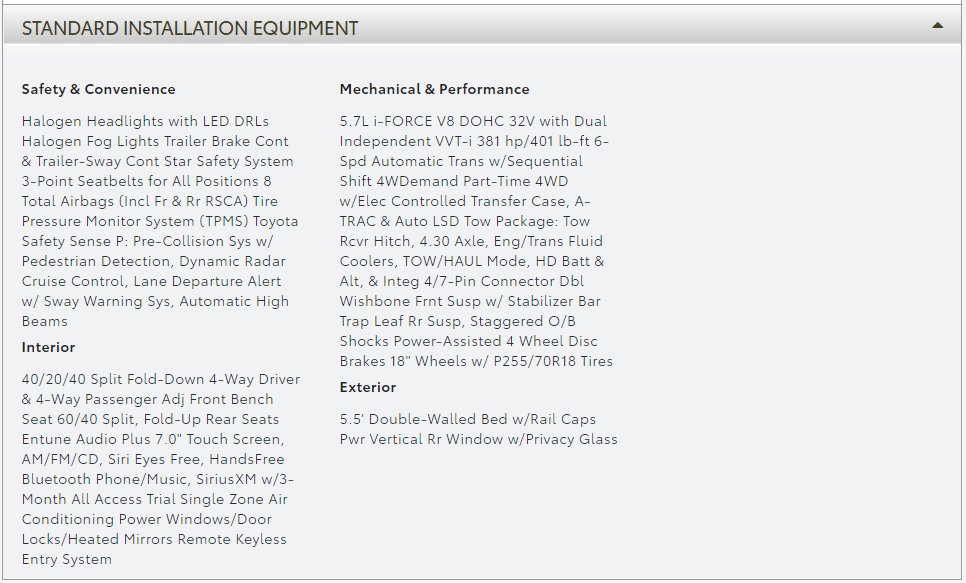966x583 pixels.
Task: Click the 5.7L i-FORCE V8 DOHC text line
Action: click(x=472, y=121)
